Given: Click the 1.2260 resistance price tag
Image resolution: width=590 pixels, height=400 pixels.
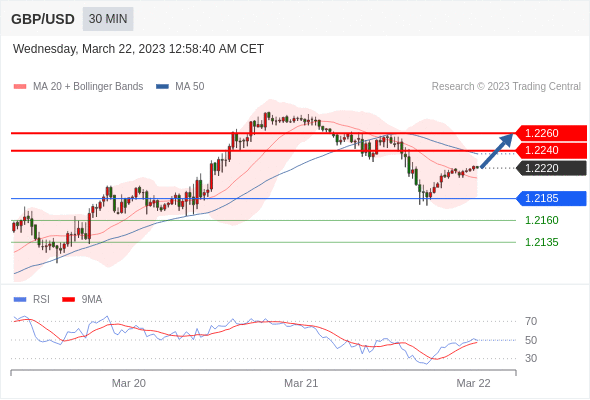Looking at the screenshot, I should (551, 133).
